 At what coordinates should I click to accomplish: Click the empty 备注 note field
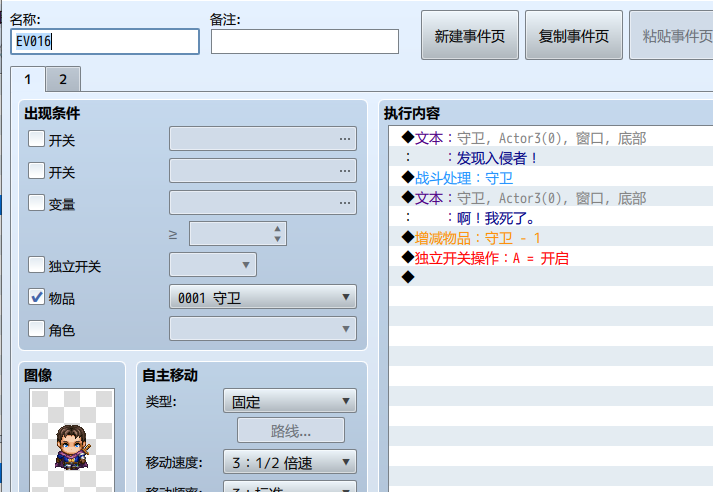[x=305, y=41]
